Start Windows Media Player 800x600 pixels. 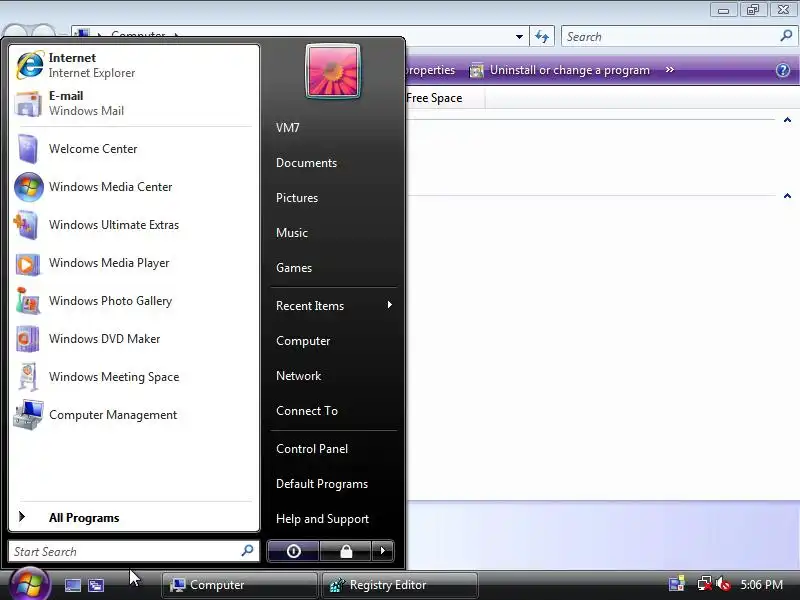(x=134, y=263)
